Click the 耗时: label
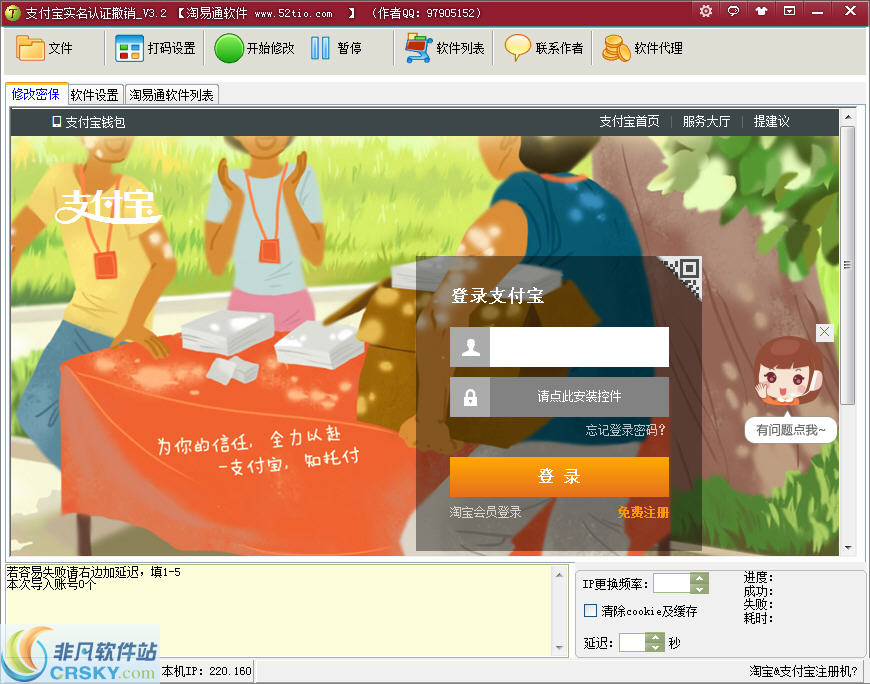This screenshot has height=684, width=870. coord(758,618)
